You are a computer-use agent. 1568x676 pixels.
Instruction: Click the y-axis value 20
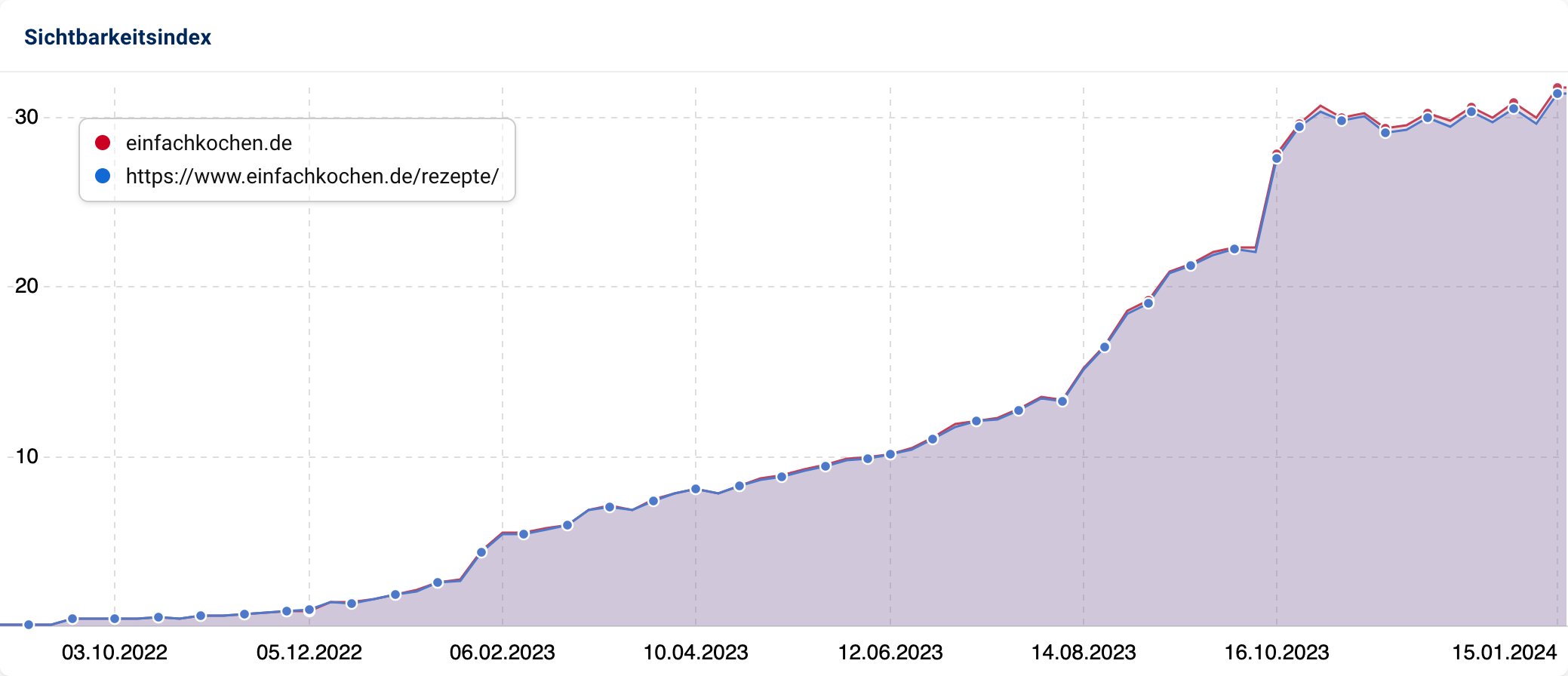(26, 286)
